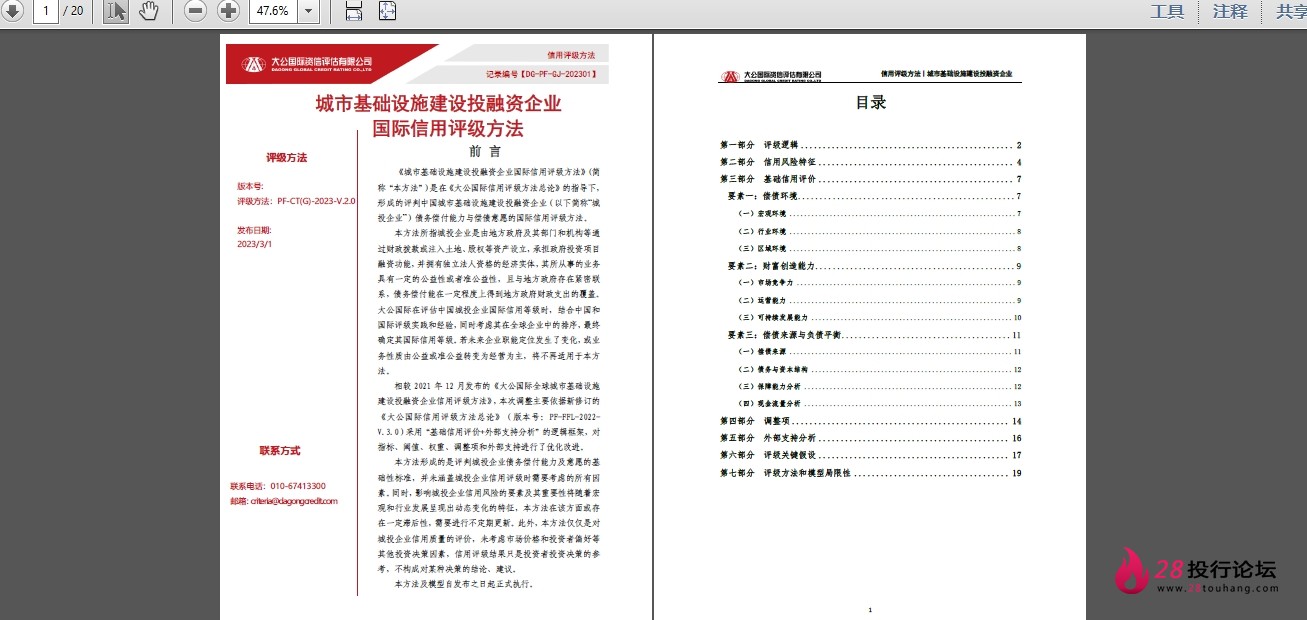
Task: Open contents entry （二）运营能力
Action: point(879,300)
